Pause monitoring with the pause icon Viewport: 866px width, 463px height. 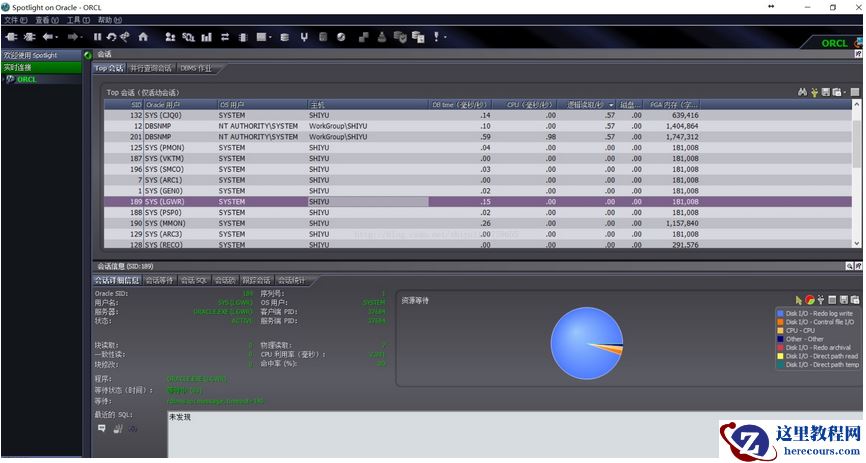click(98, 37)
